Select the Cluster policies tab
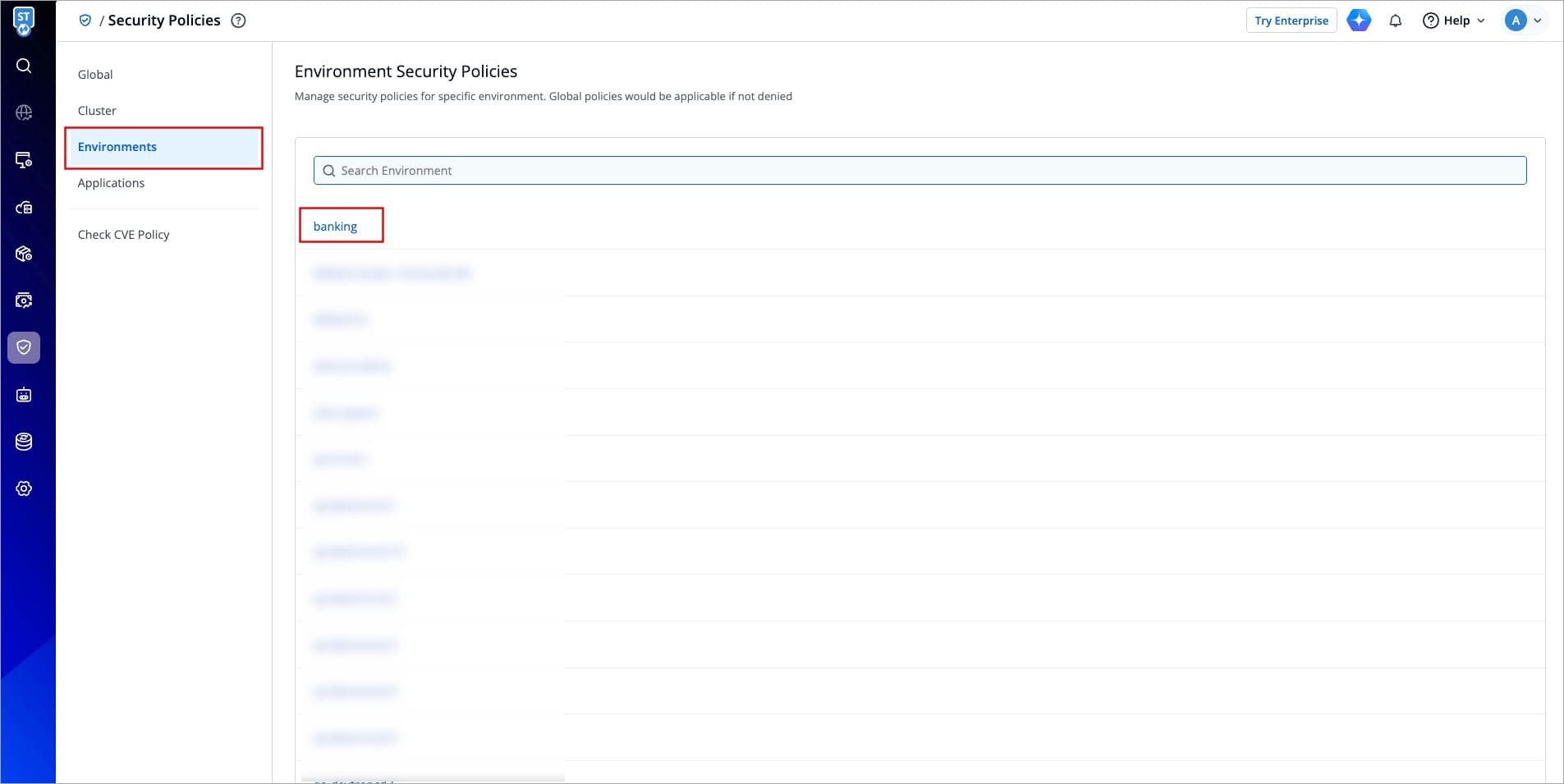This screenshot has height=784, width=1564. (x=97, y=111)
